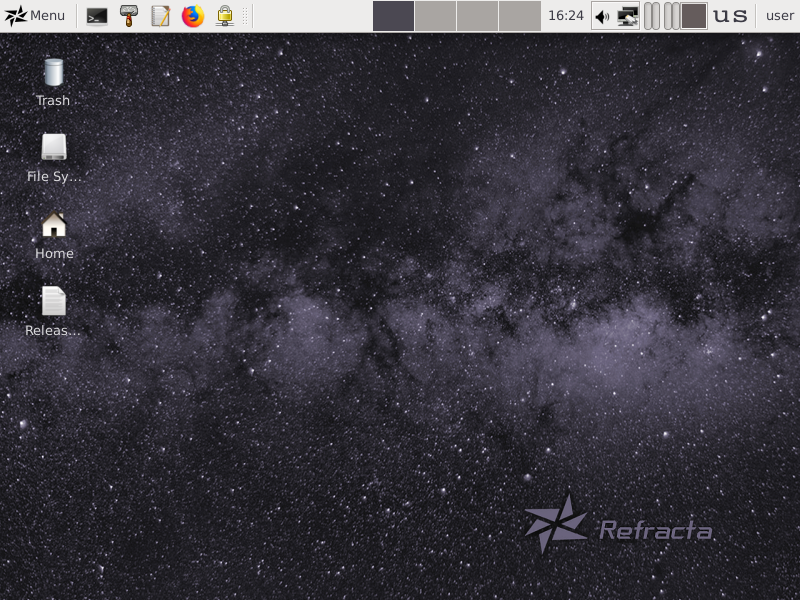Image resolution: width=800 pixels, height=600 pixels.
Task: Open the Refracta Menu button
Action: coord(35,16)
